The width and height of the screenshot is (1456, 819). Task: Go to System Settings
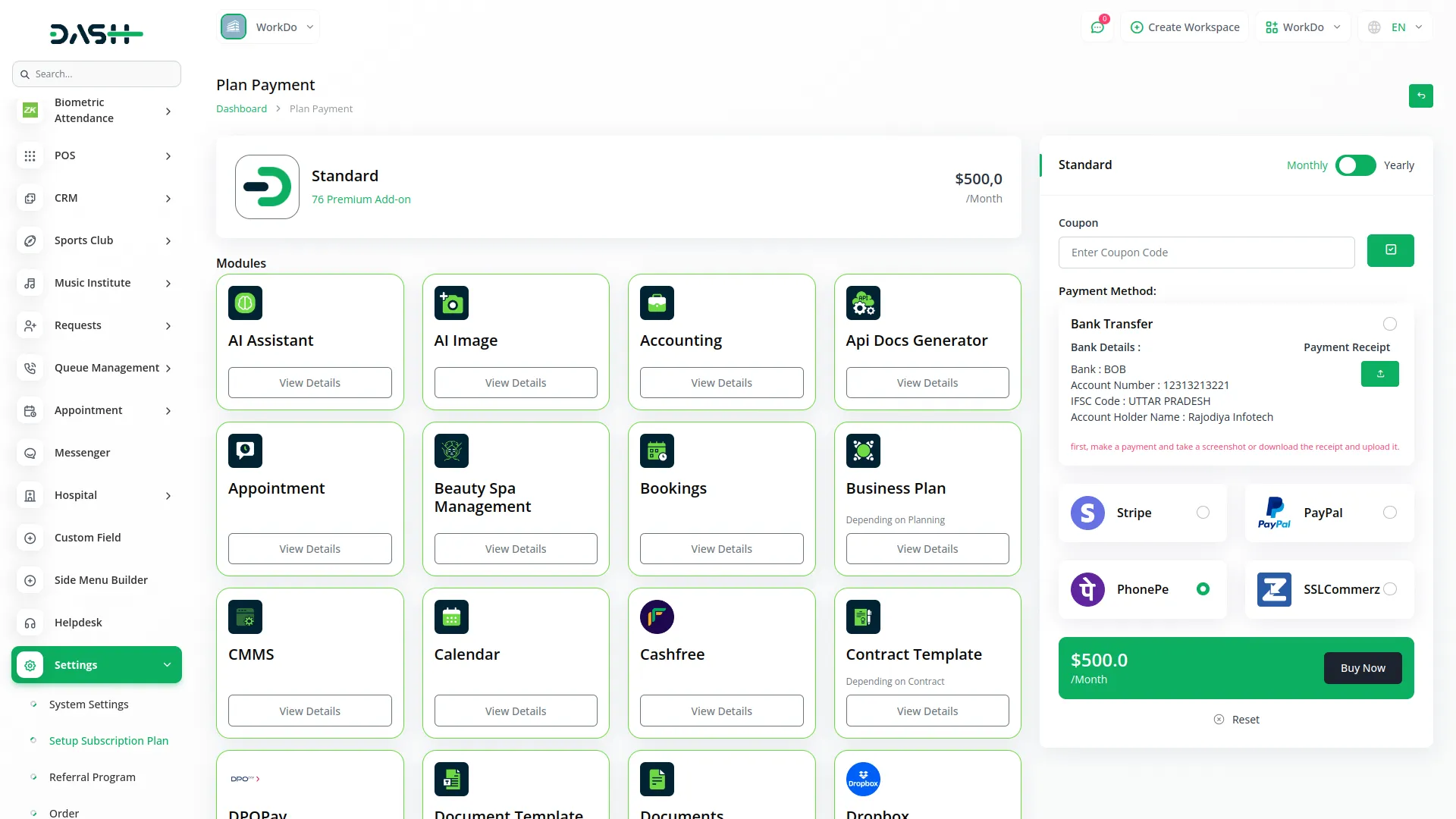[x=88, y=704]
